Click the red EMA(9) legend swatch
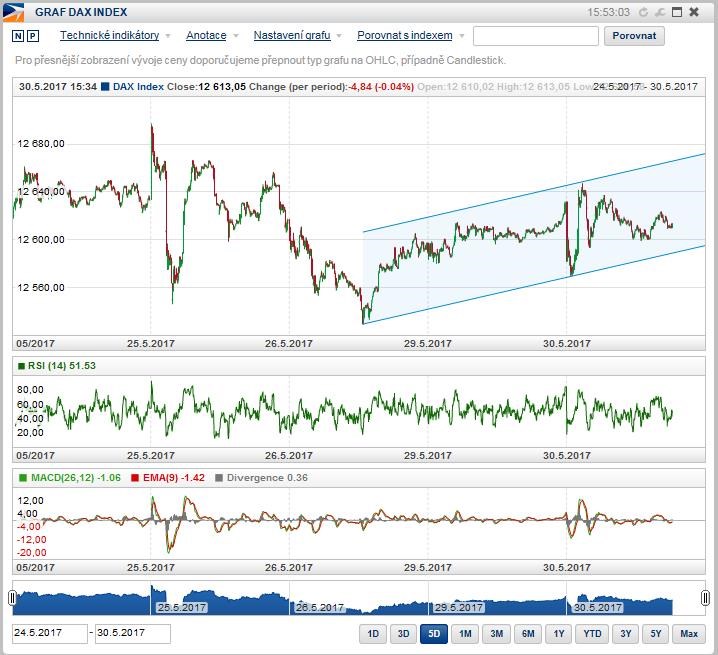 [135, 478]
